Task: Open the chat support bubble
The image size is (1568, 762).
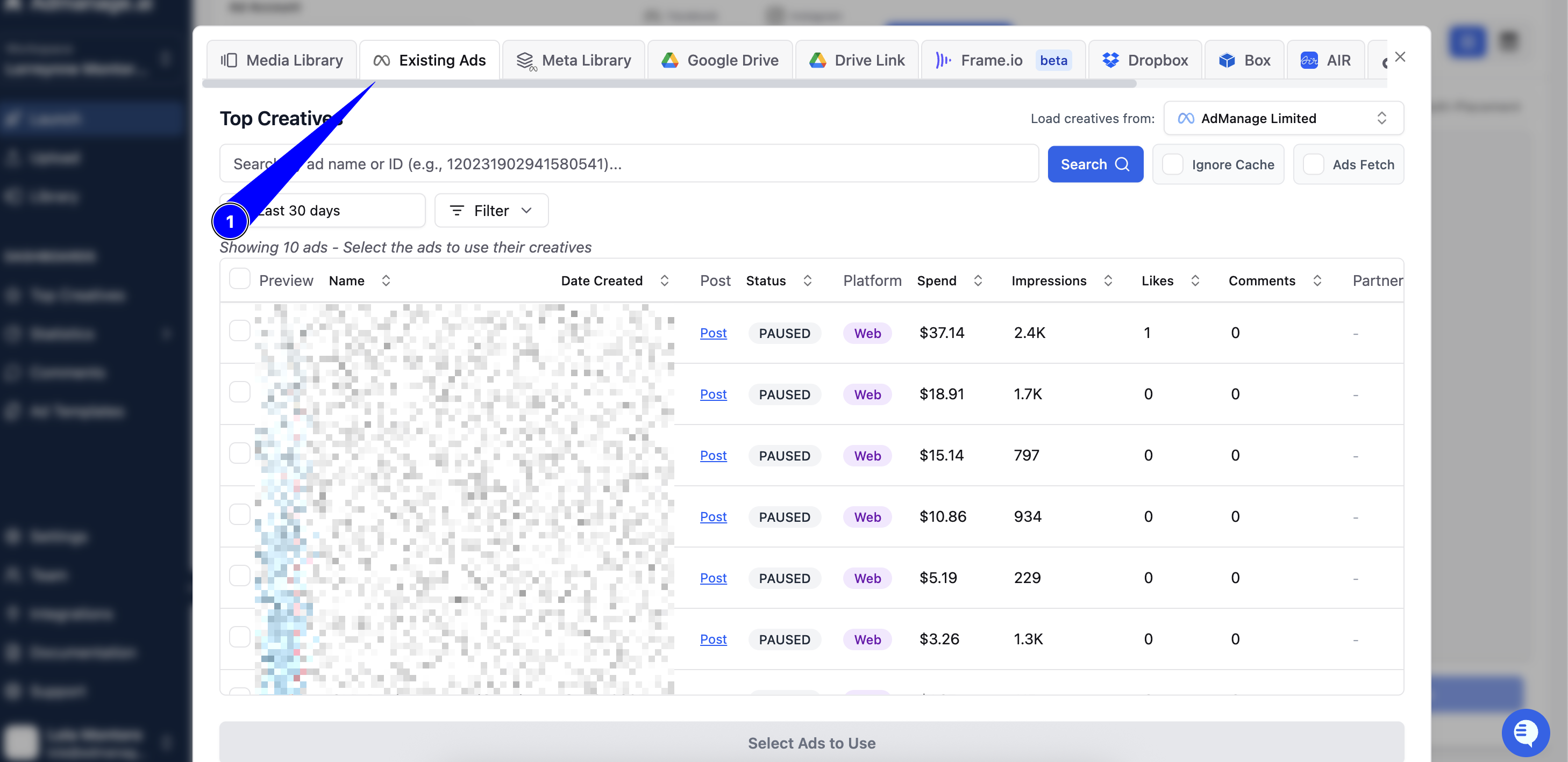Action: (x=1526, y=732)
